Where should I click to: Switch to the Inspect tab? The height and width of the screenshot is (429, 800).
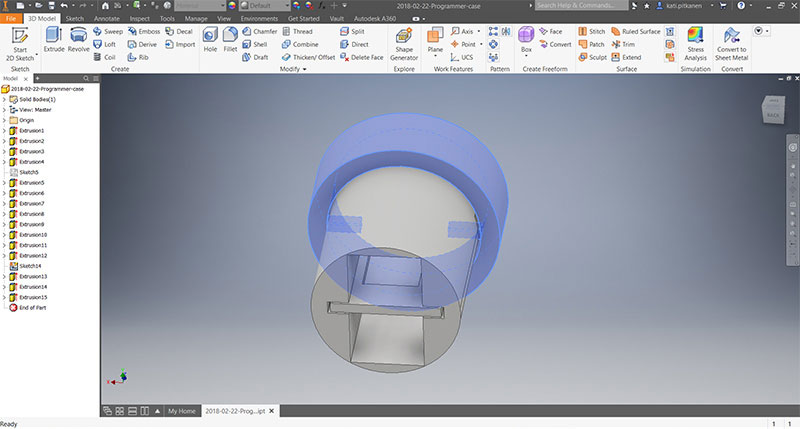139,18
